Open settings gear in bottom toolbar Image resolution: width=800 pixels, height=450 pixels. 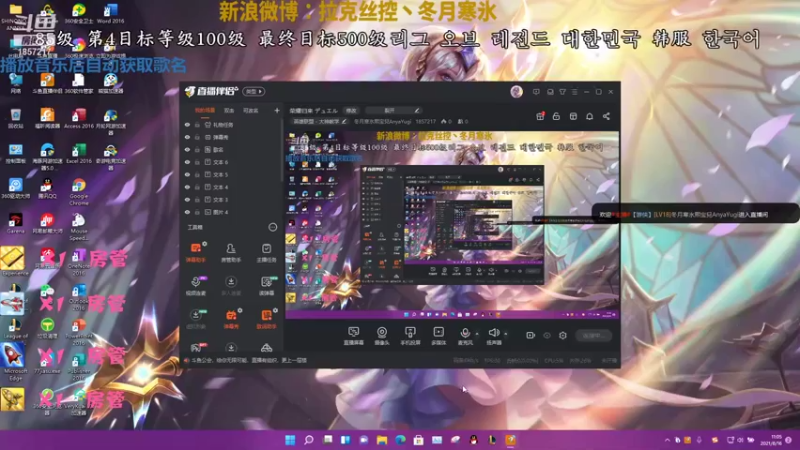(563, 335)
